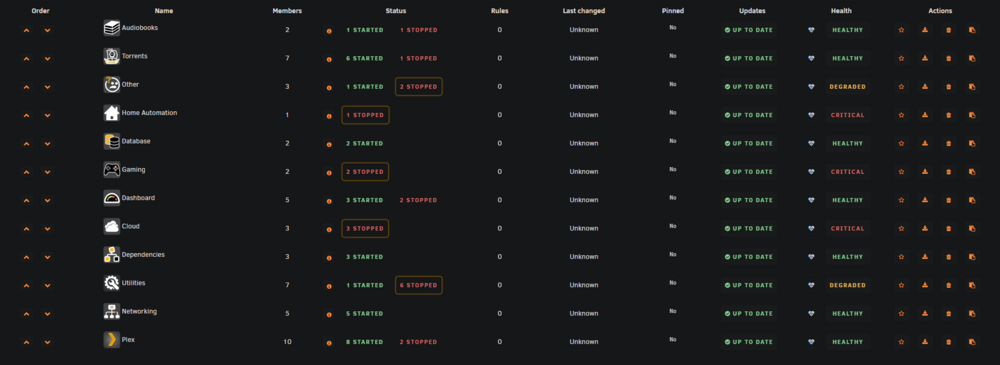Move Audiobooks folder down with chevron
1000x365 pixels.
[47, 30]
